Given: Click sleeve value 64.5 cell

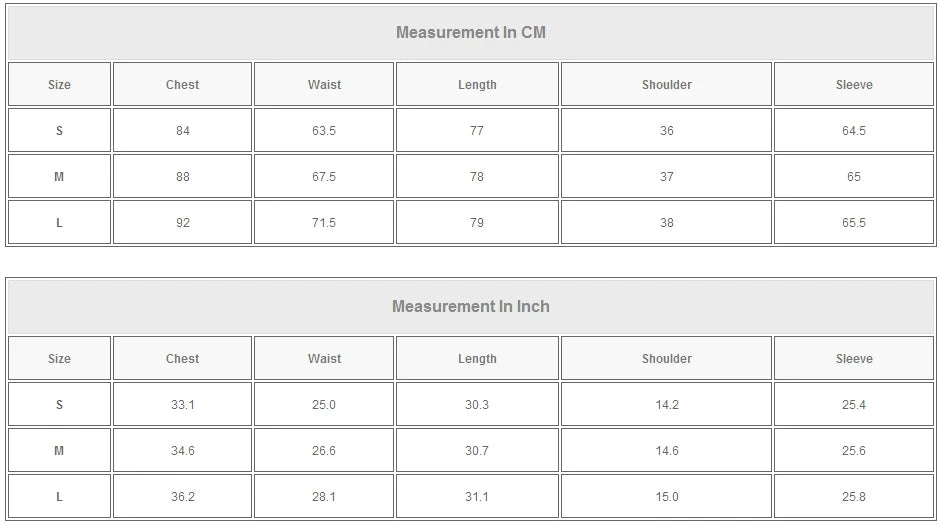Looking at the screenshot, I should [x=854, y=131].
